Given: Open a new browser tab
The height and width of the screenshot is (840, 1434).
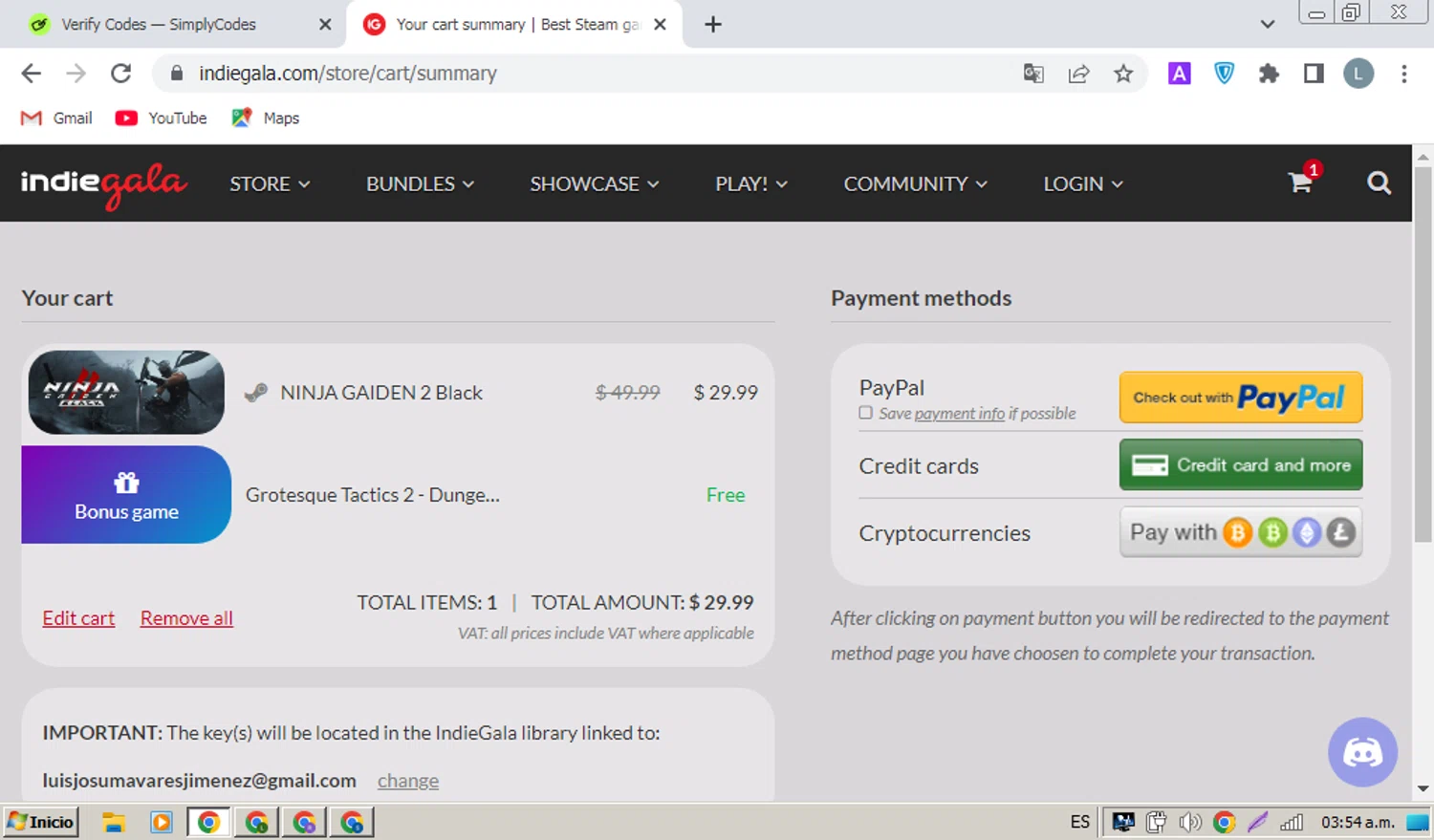Looking at the screenshot, I should click(x=713, y=24).
